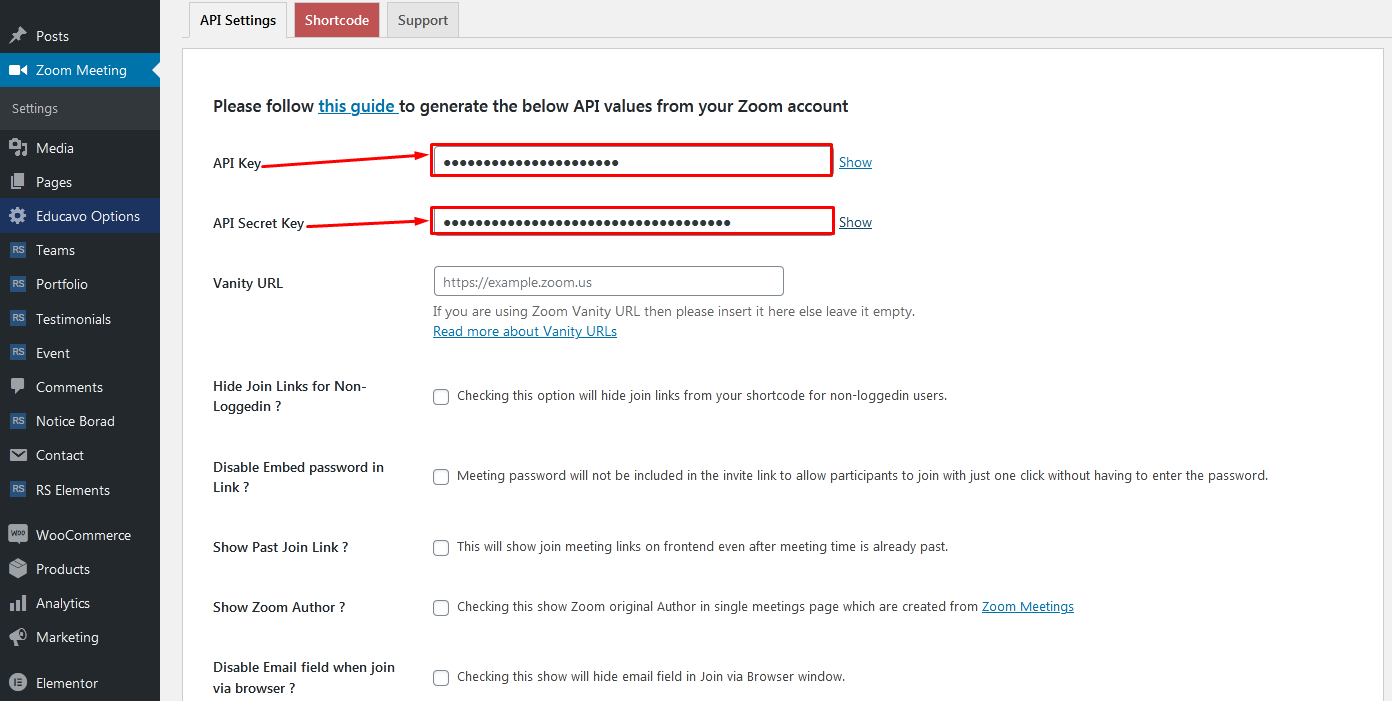Go to Products in the sidebar
The image size is (1392, 701).
80,569
